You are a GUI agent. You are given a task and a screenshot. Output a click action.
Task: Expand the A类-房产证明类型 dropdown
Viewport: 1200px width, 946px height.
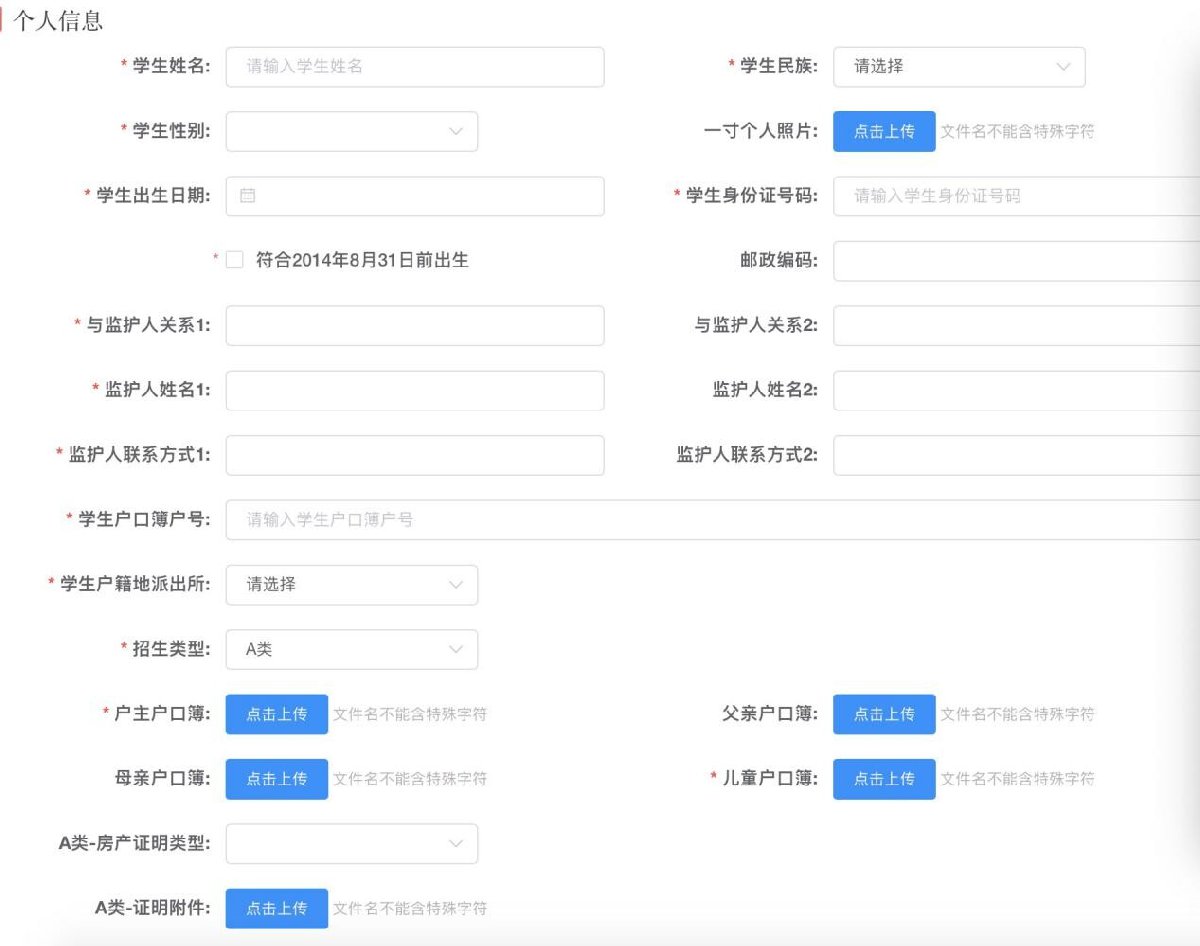pos(351,844)
